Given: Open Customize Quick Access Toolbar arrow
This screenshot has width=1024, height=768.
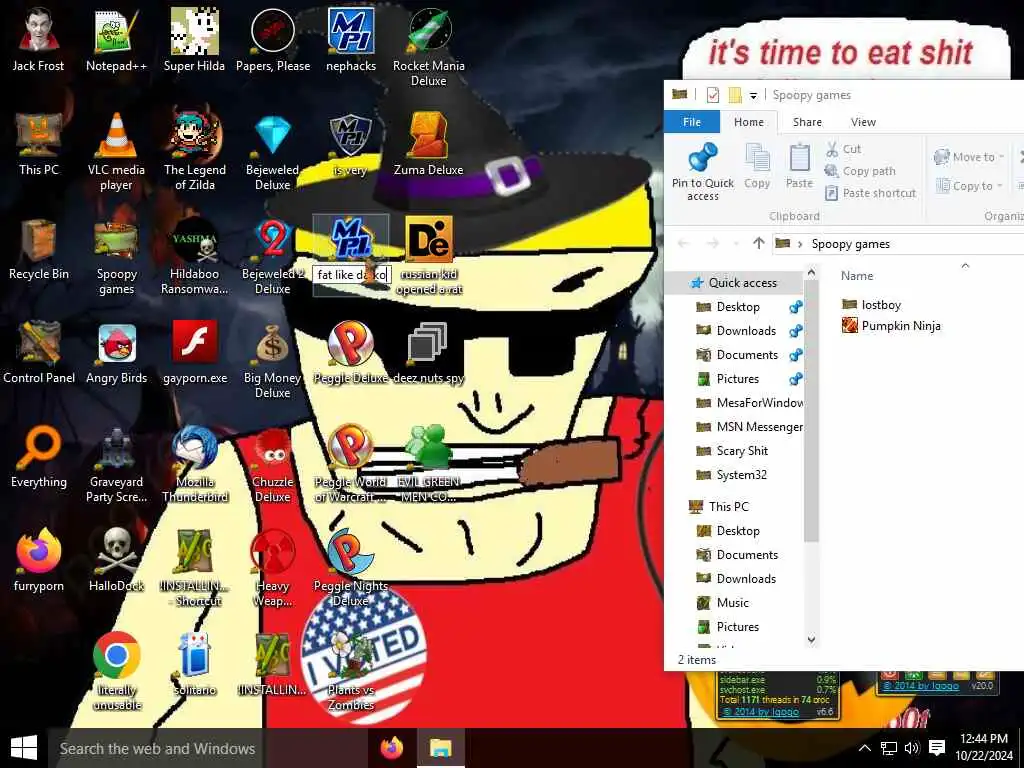Looking at the screenshot, I should coord(753,95).
